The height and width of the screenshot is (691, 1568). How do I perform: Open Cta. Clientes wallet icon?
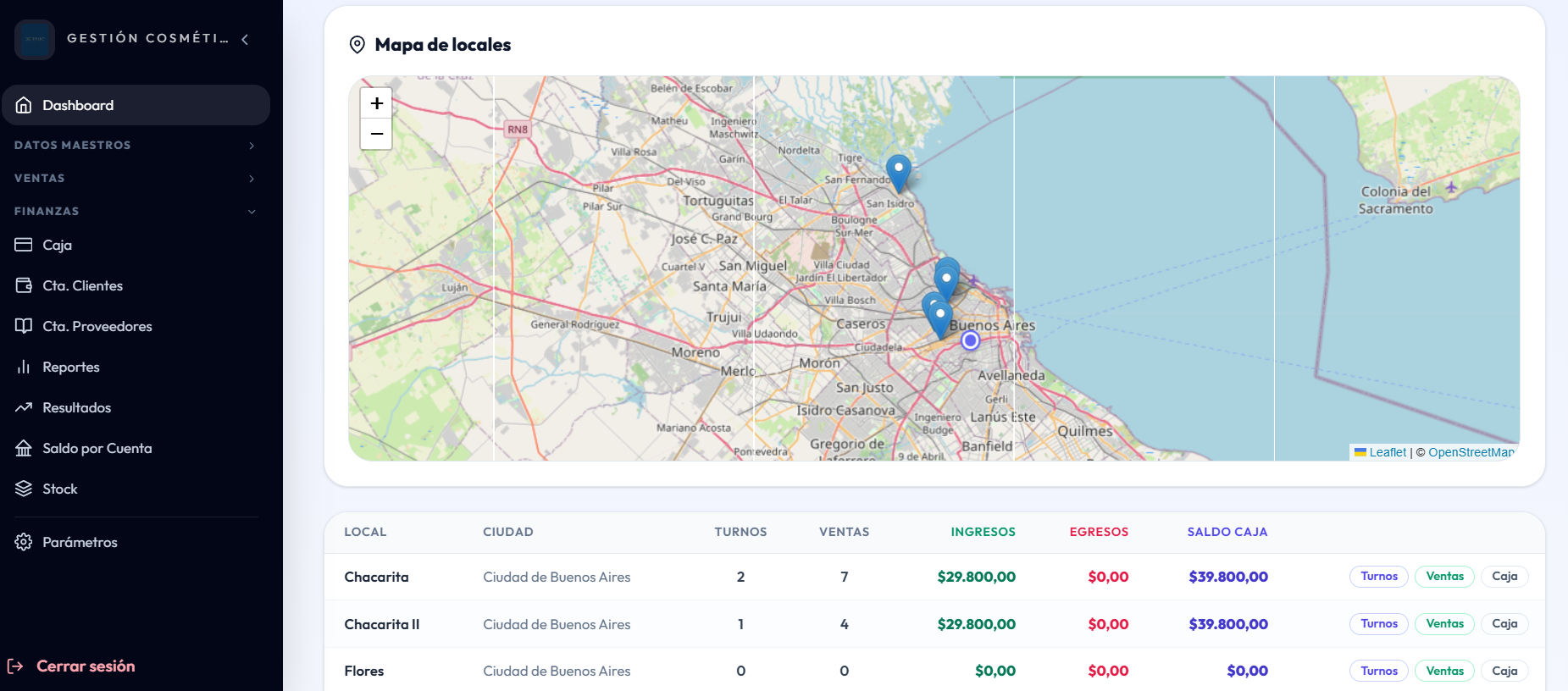click(24, 285)
